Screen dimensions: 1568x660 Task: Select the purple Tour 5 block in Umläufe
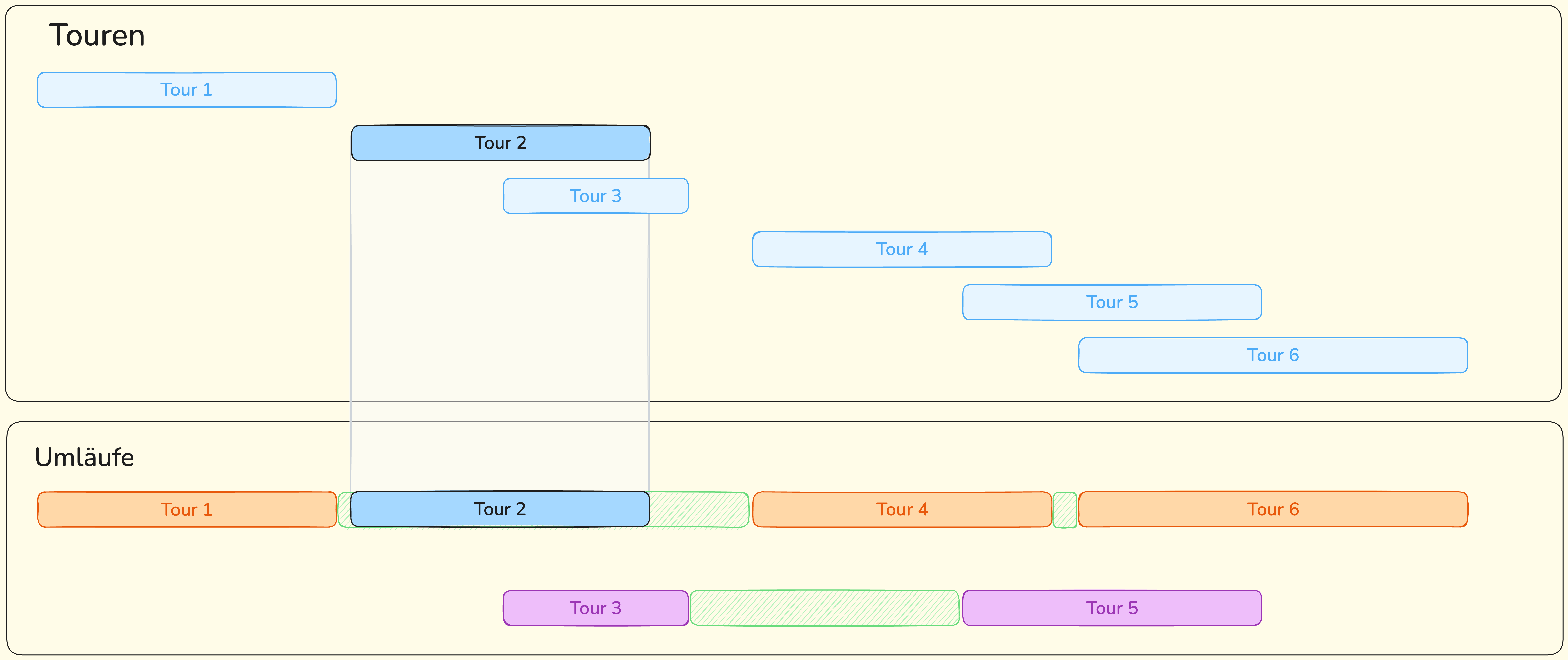point(1111,608)
